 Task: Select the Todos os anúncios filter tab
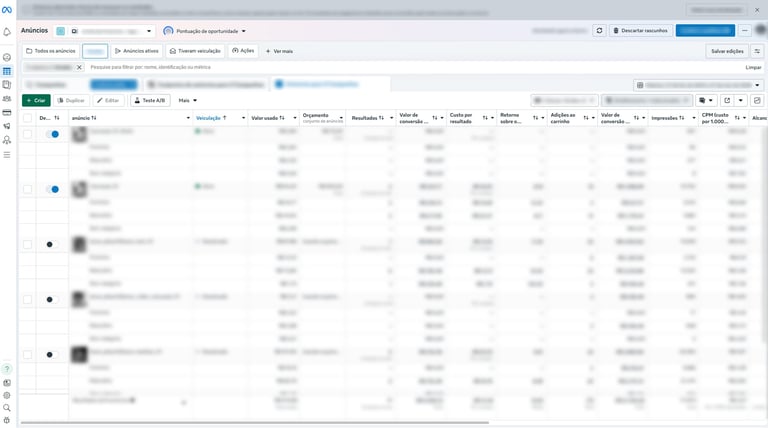click(x=51, y=51)
